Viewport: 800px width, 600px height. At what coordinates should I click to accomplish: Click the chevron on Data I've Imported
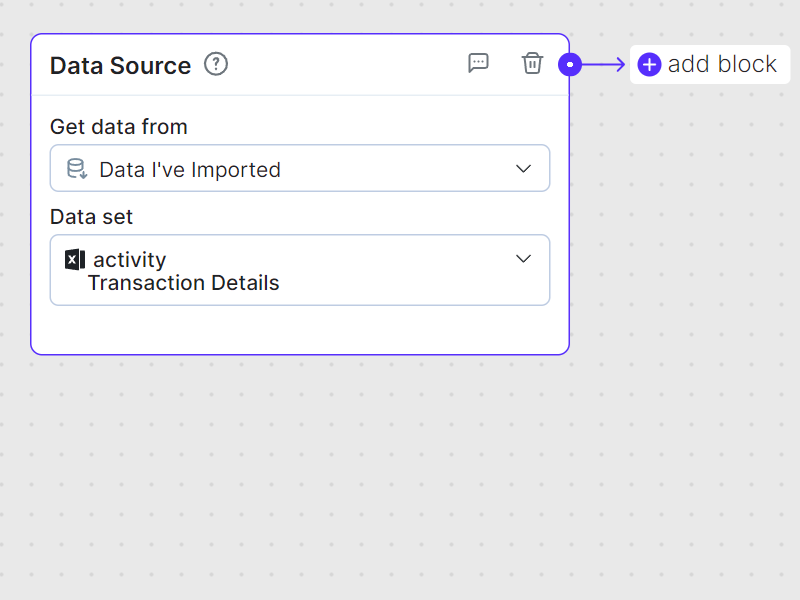(523, 168)
